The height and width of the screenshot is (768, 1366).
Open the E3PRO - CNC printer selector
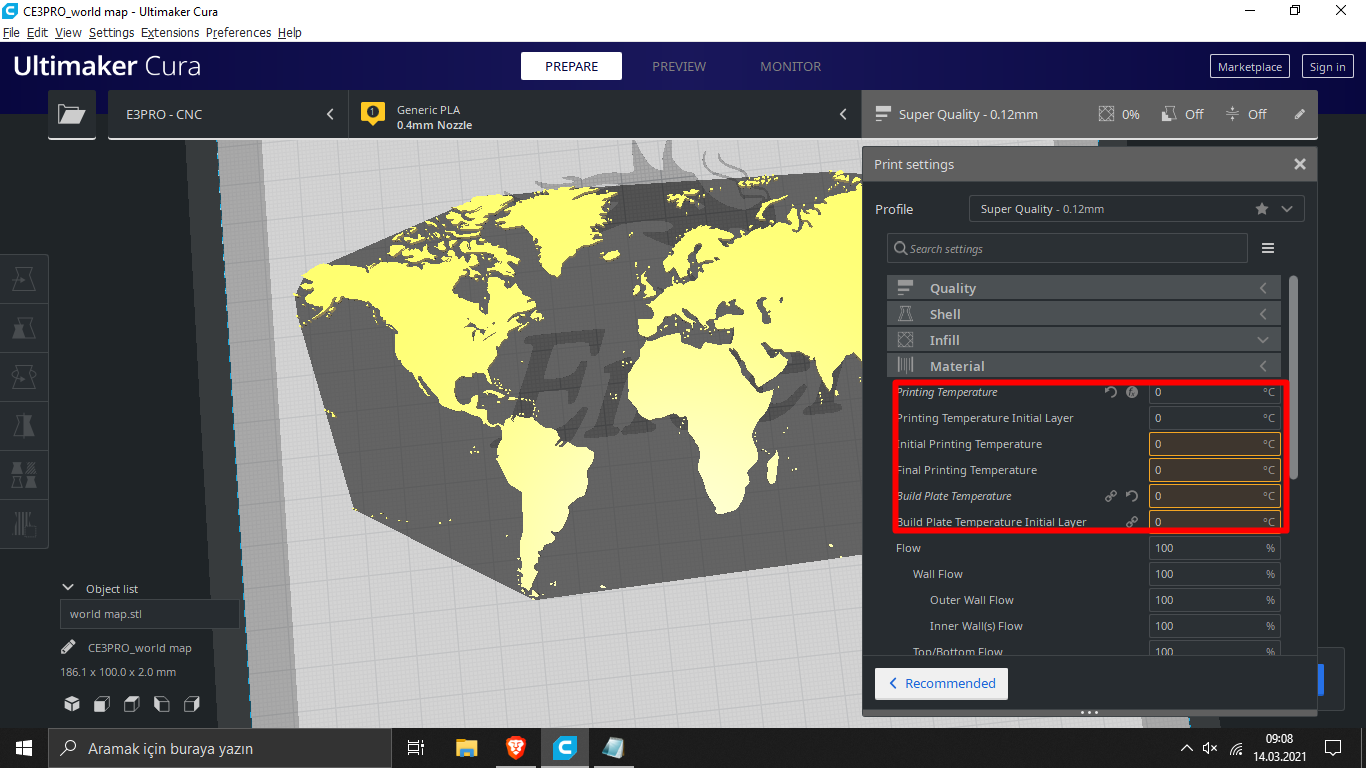click(228, 114)
